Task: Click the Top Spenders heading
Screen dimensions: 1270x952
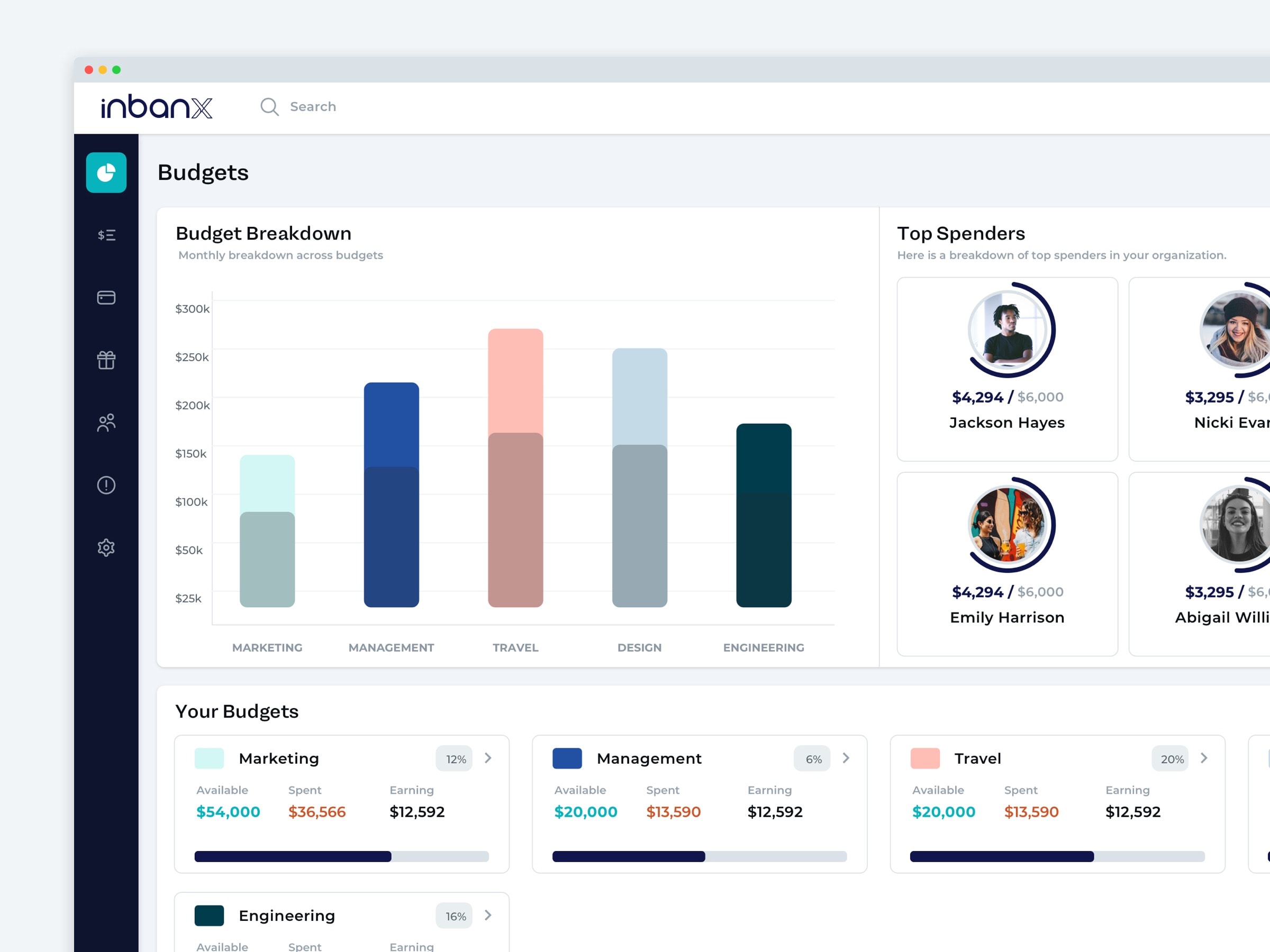Action: (x=961, y=234)
